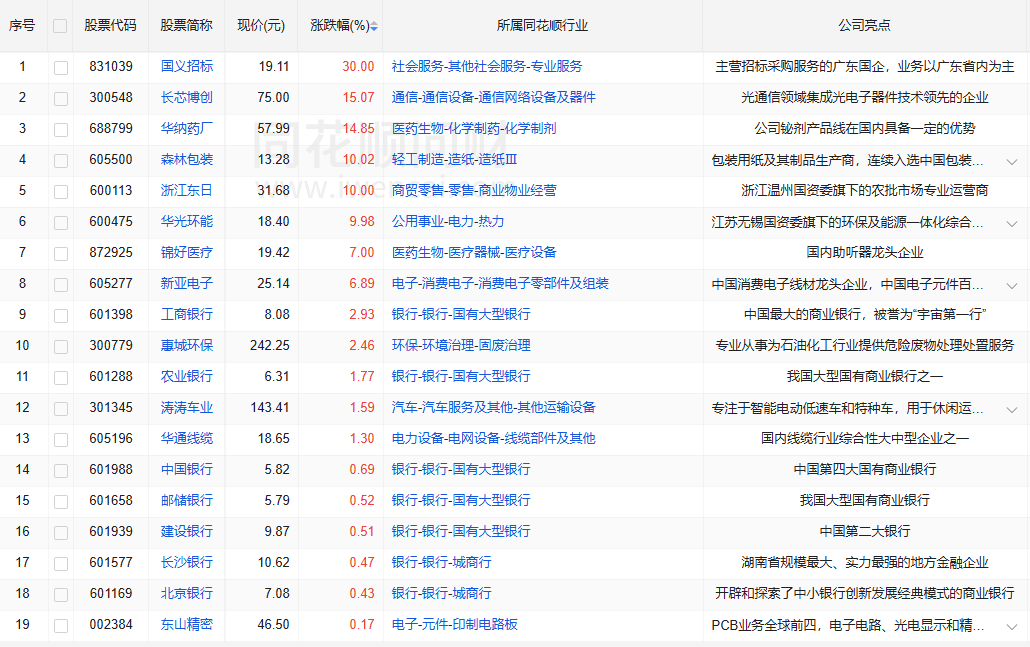Click the 股票代码 column header

[x=110, y=26]
